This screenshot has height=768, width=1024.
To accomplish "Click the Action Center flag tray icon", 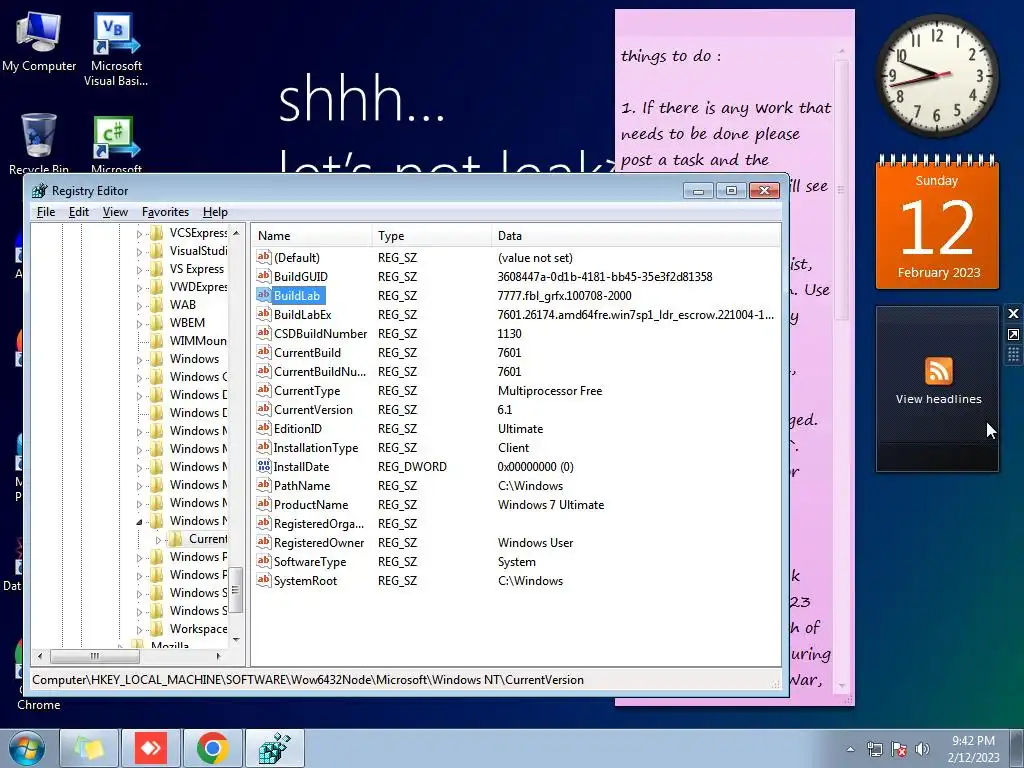I will tap(899, 749).
